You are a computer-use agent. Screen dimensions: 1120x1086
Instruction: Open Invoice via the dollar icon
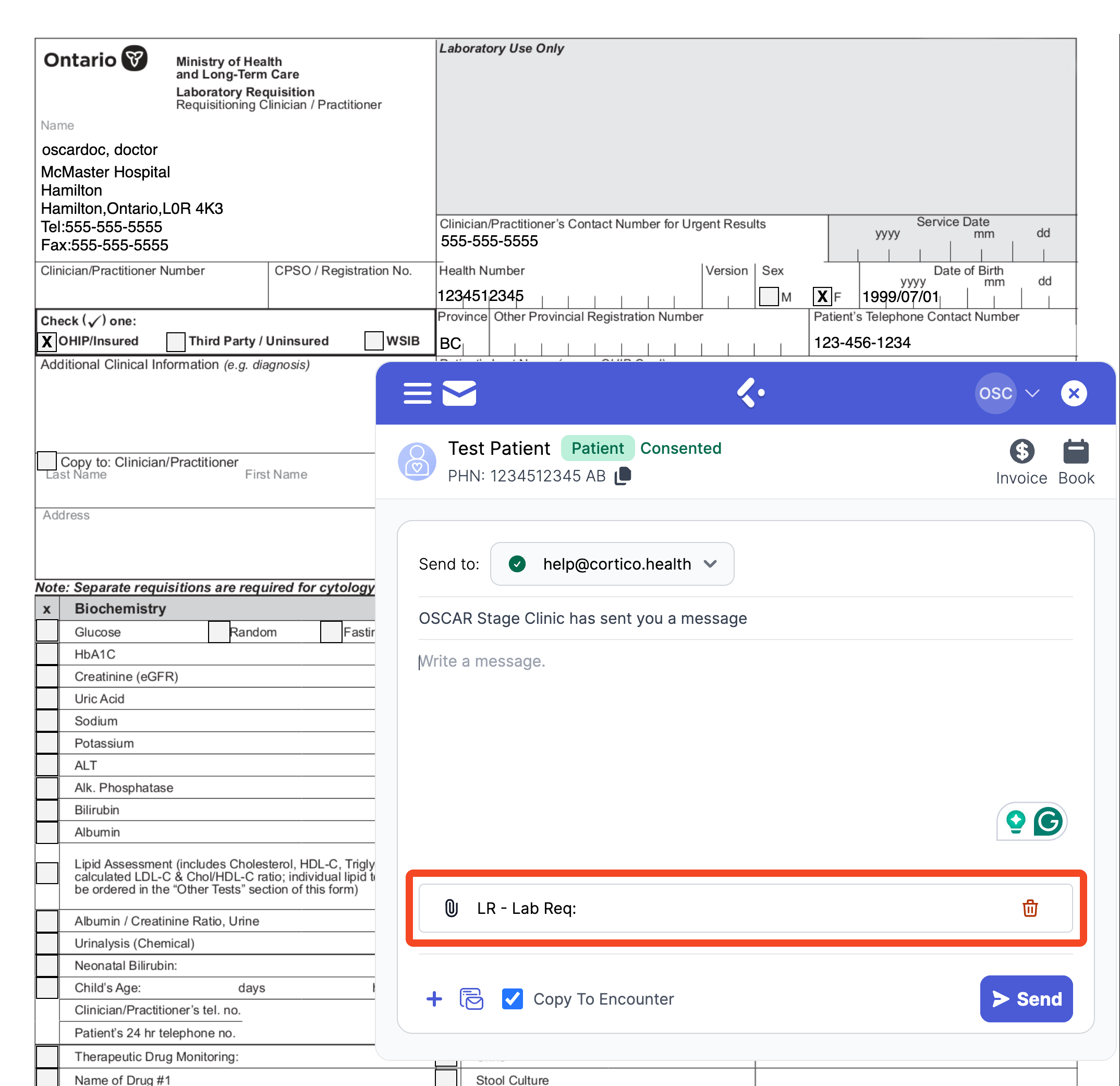pos(1021,452)
